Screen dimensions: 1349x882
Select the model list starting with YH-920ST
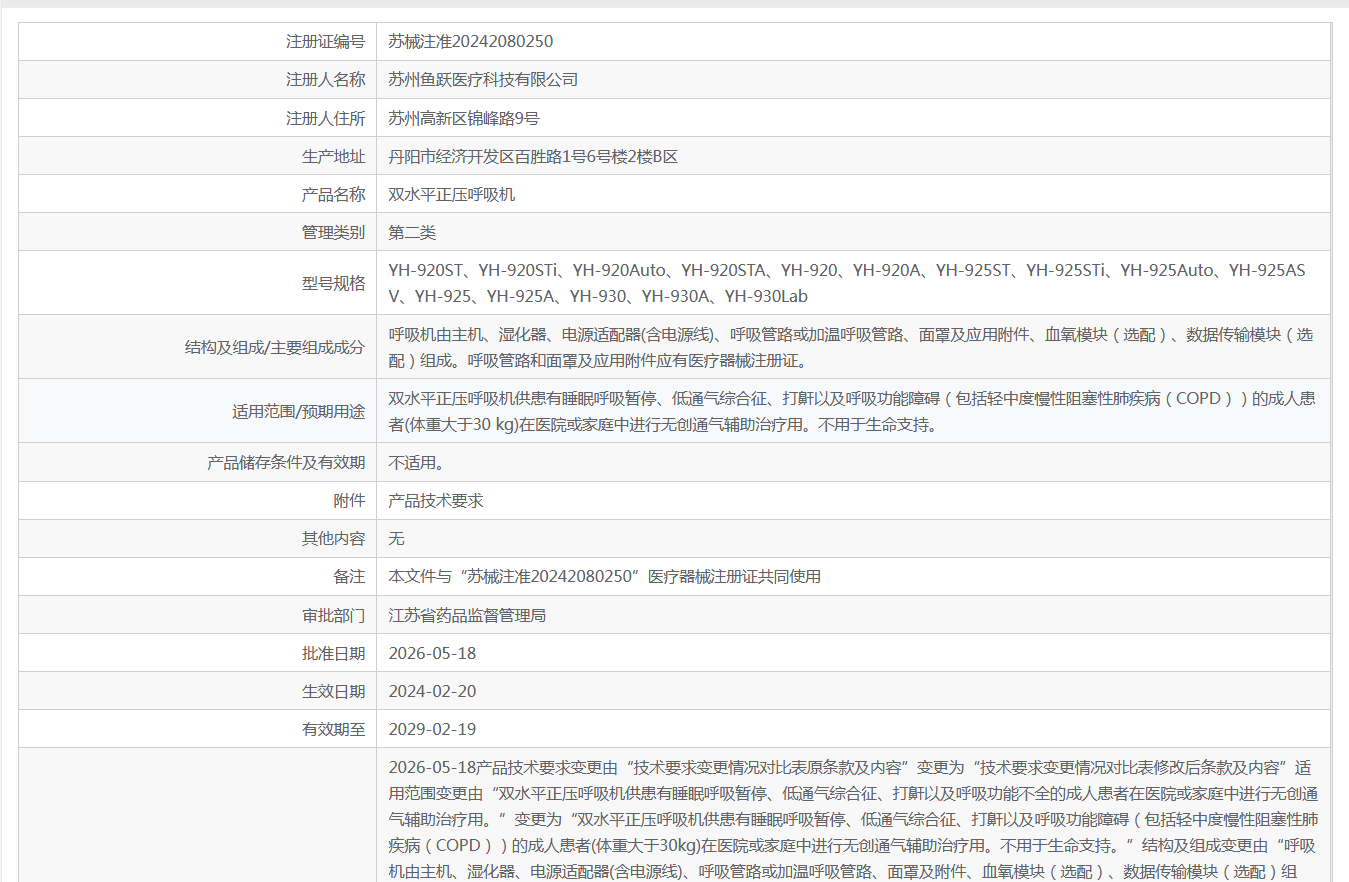coord(847,283)
